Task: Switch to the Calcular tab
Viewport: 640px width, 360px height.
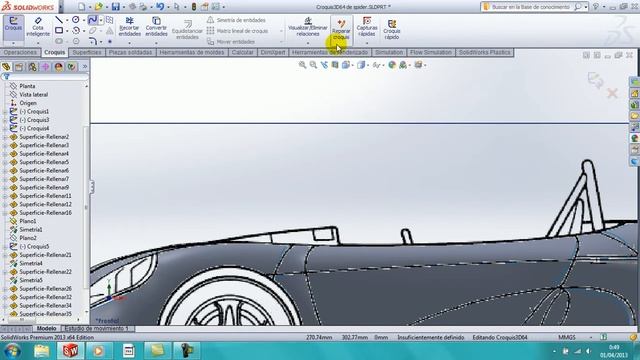Action: point(242,52)
